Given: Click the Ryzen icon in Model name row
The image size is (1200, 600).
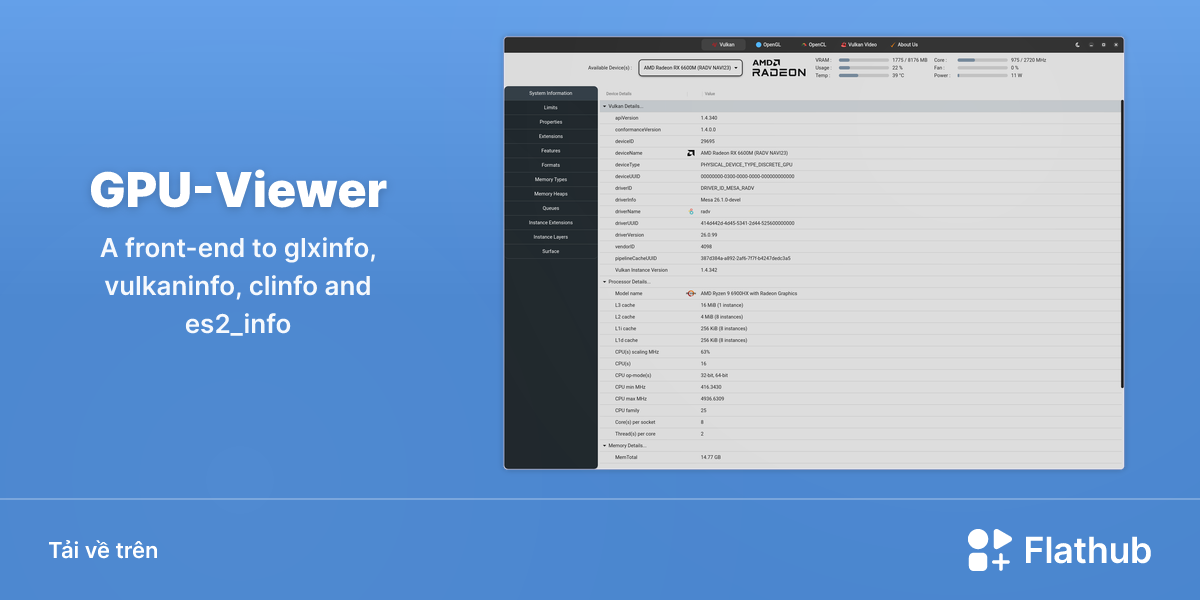Looking at the screenshot, I should point(691,293).
